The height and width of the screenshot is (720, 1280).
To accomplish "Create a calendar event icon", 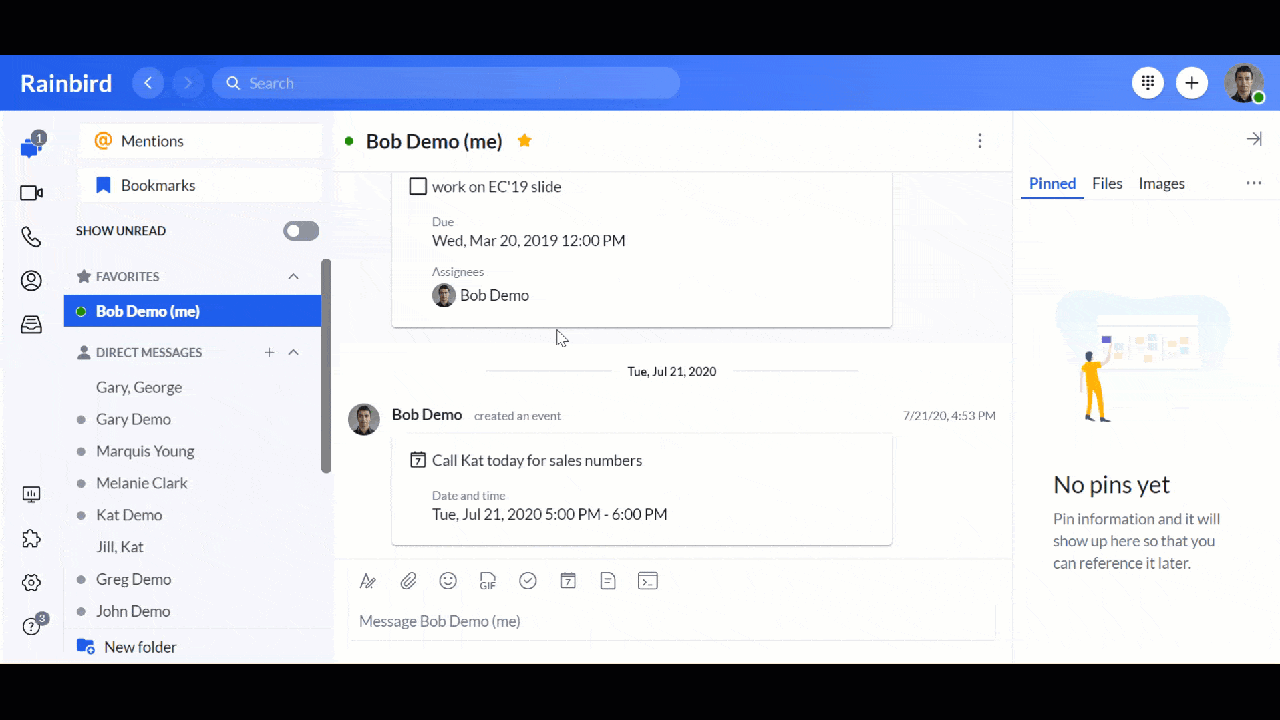I will 568,581.
